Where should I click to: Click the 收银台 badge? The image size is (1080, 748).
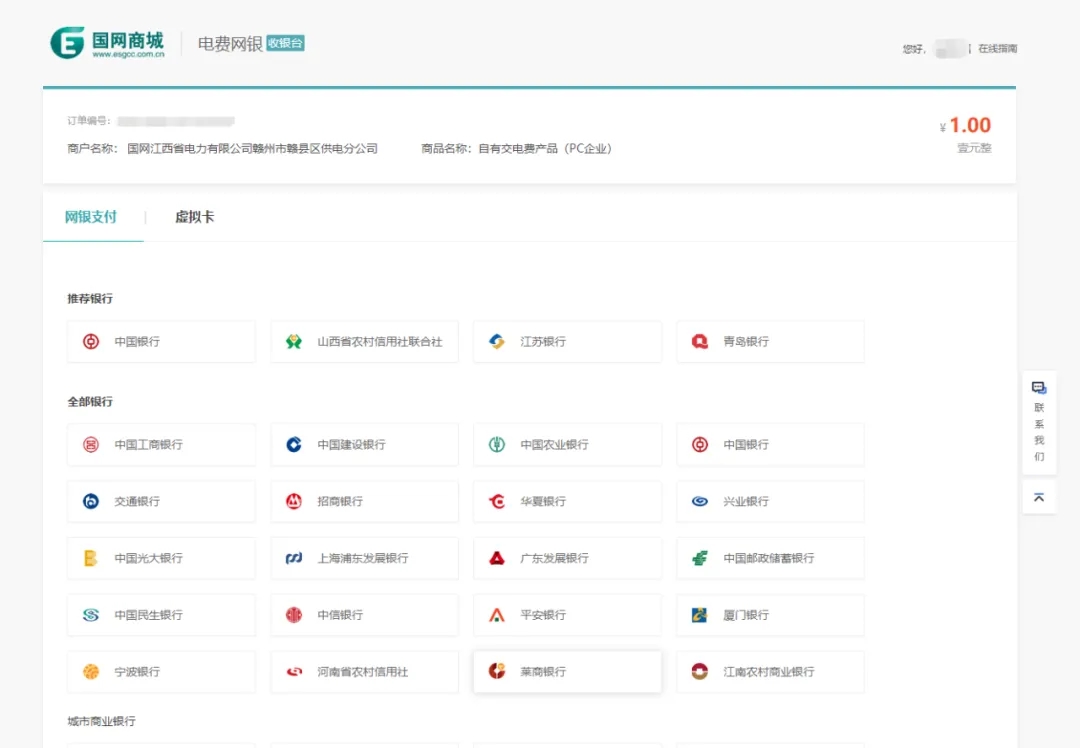285,43
